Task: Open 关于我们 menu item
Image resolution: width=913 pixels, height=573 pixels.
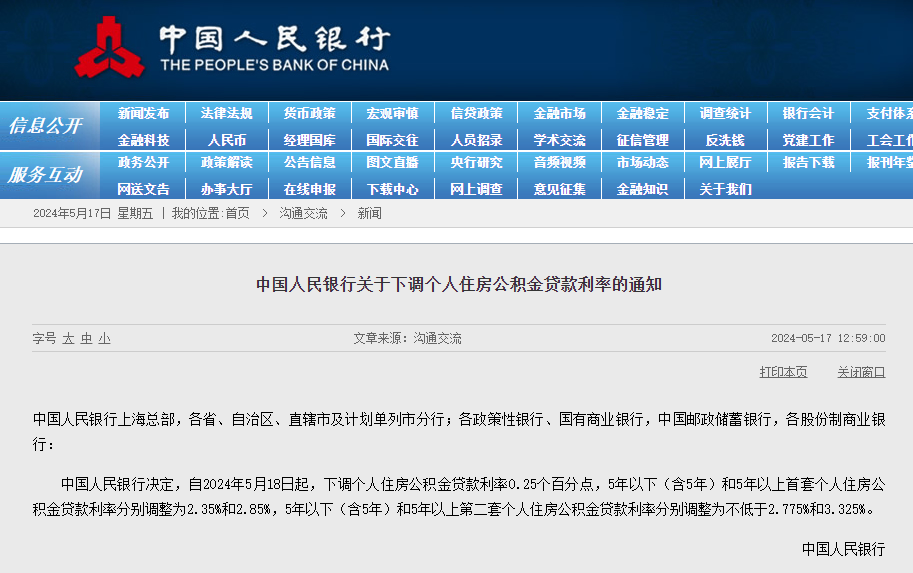Action: (x=726, y=189)
